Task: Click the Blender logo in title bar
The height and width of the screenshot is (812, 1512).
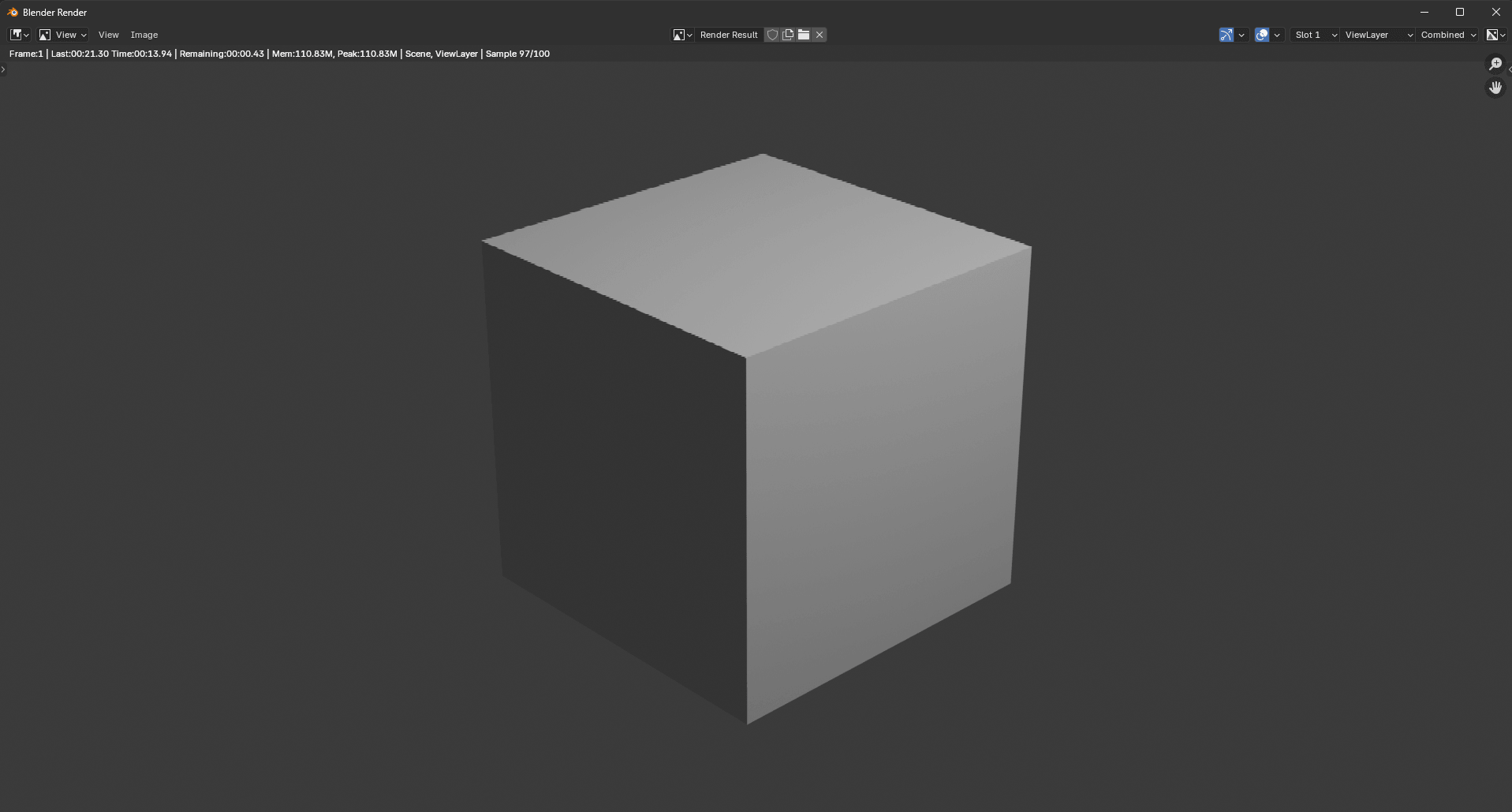Action: click(12, 12)
